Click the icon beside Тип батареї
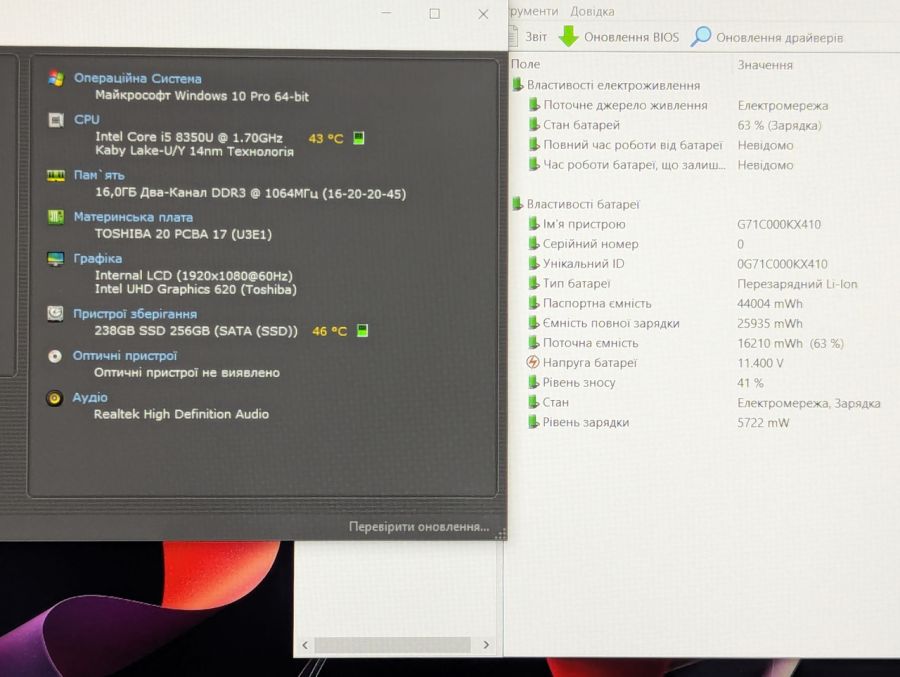 [533, 283]
